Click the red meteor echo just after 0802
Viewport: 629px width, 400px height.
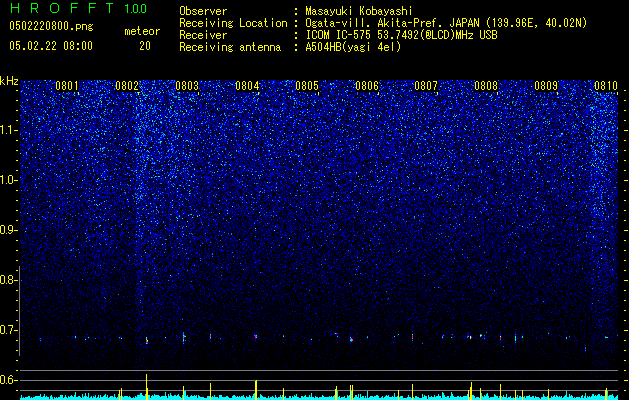[147, 341]
